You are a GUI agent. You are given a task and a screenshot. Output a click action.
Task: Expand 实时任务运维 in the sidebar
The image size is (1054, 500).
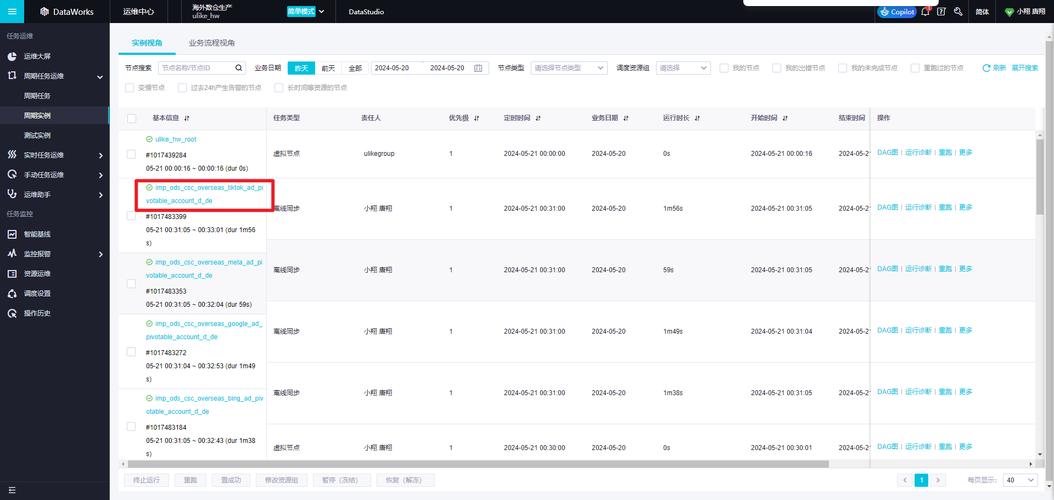[55, 155]
